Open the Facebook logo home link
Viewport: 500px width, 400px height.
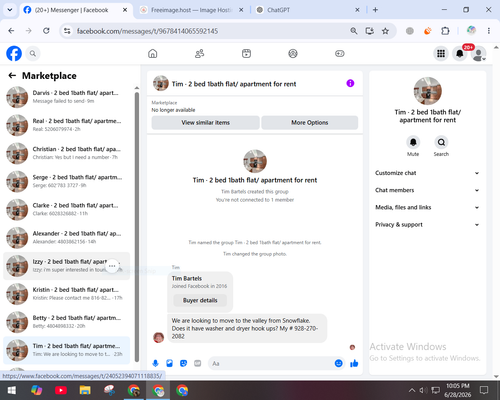click(14, 53)
